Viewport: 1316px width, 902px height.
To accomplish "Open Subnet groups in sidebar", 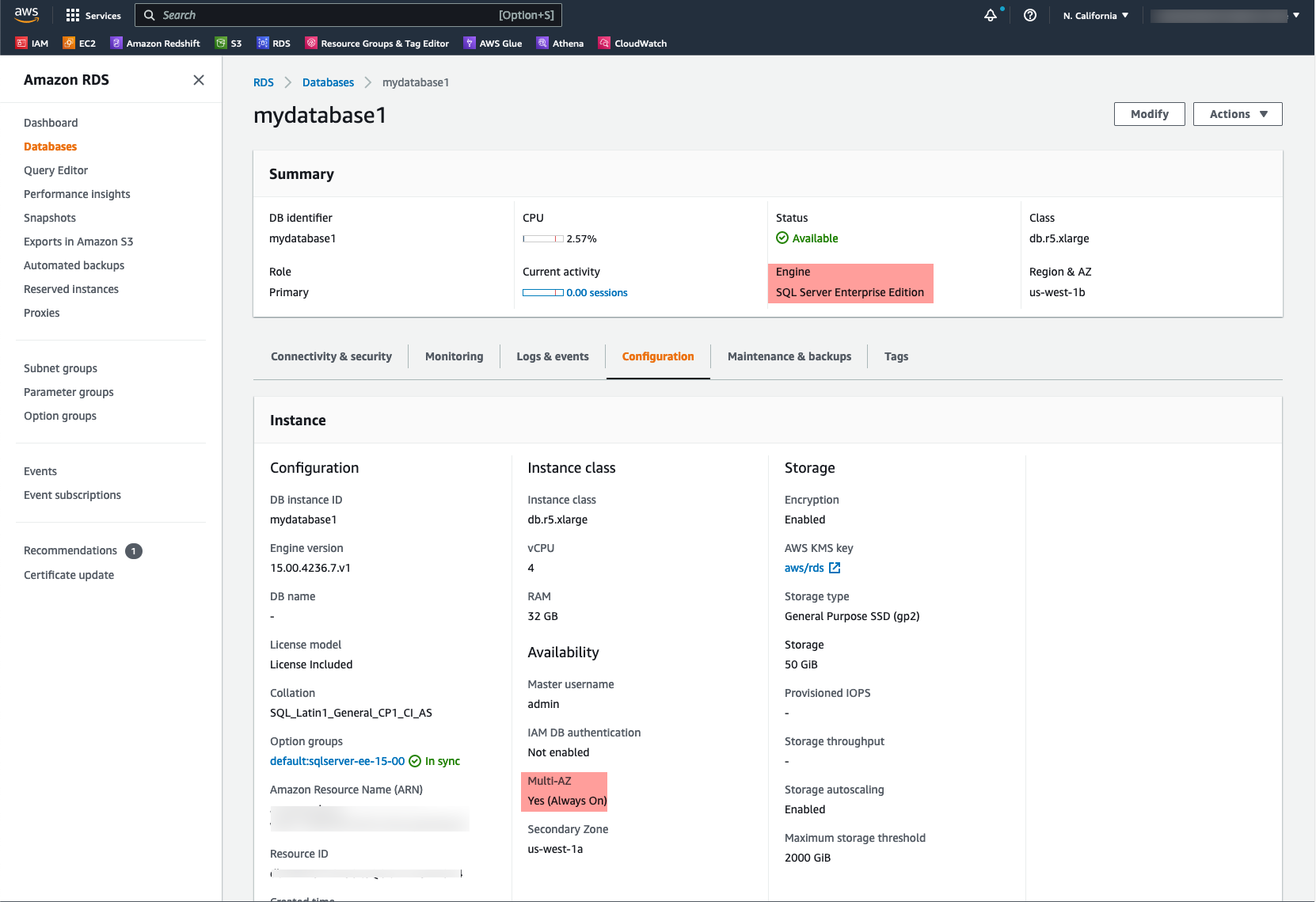I will click(x=60, y=368).
